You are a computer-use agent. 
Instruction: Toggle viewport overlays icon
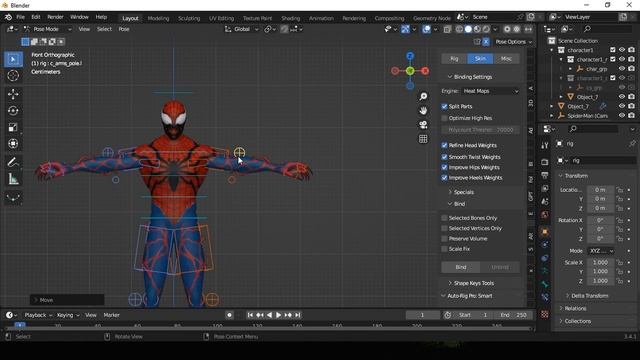point(426,29)
